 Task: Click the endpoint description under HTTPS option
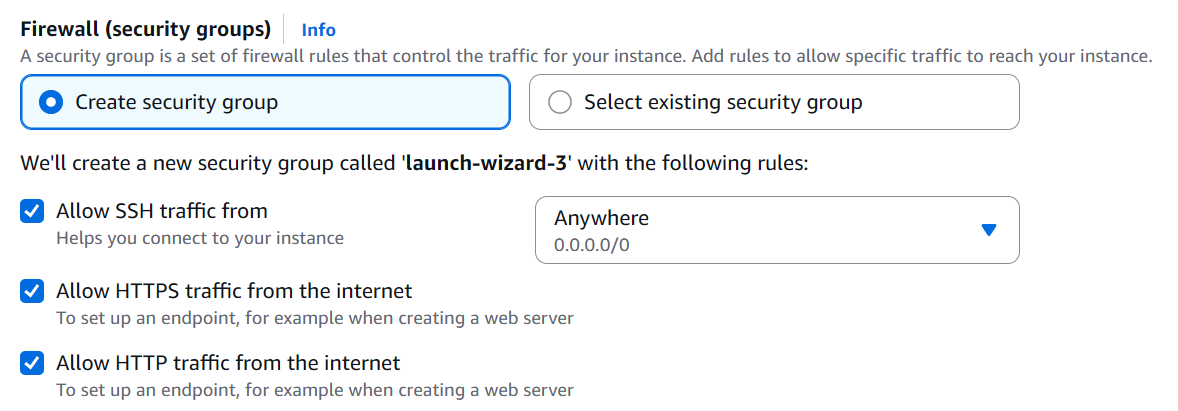pyautogui.click(x=314, y=318)
